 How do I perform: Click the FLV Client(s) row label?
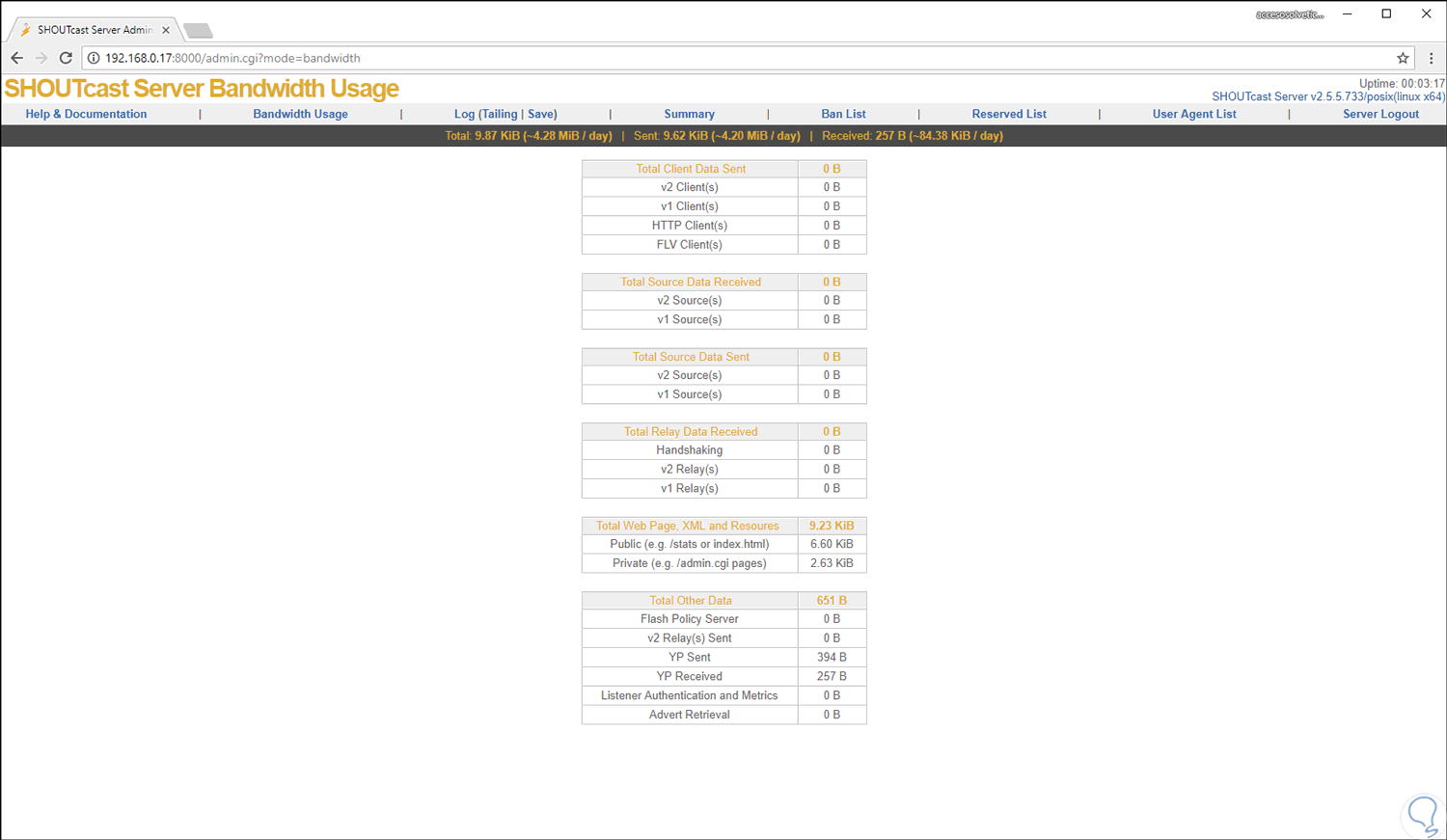pos(690,245)
